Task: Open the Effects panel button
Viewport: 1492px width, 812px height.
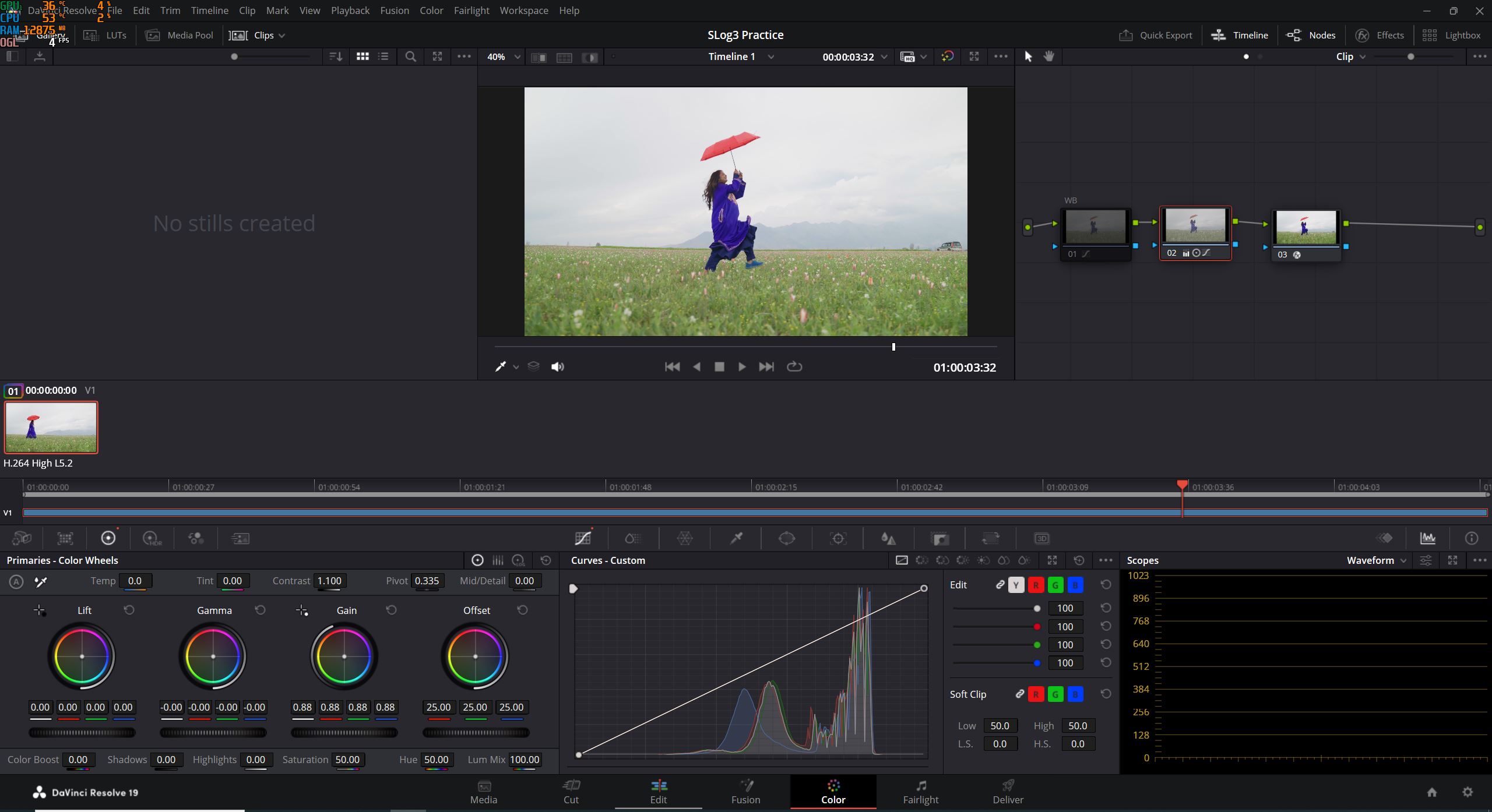Action: pyautogui.click(x=1380, y=36)
